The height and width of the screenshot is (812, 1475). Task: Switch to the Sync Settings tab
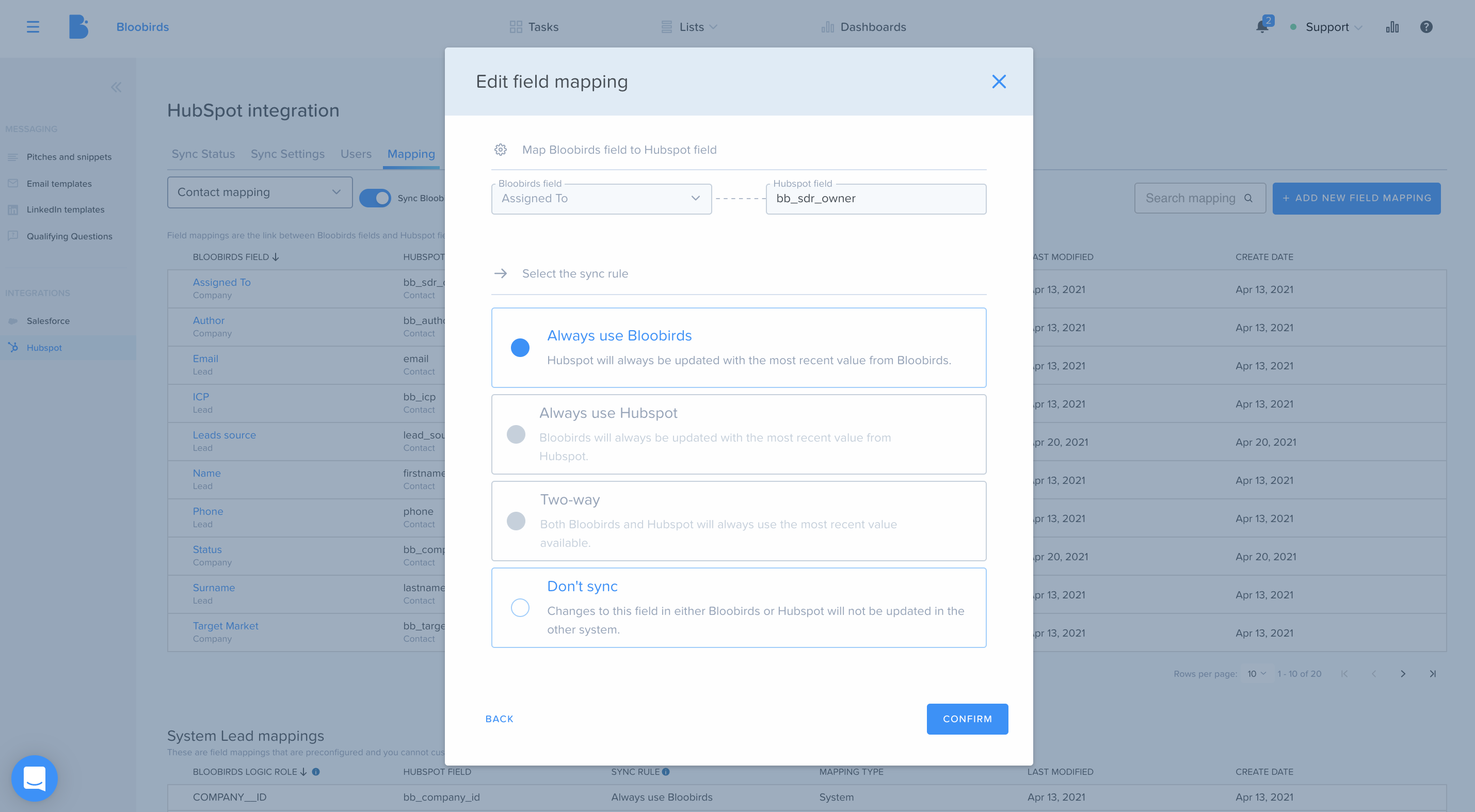pos(287,154)
